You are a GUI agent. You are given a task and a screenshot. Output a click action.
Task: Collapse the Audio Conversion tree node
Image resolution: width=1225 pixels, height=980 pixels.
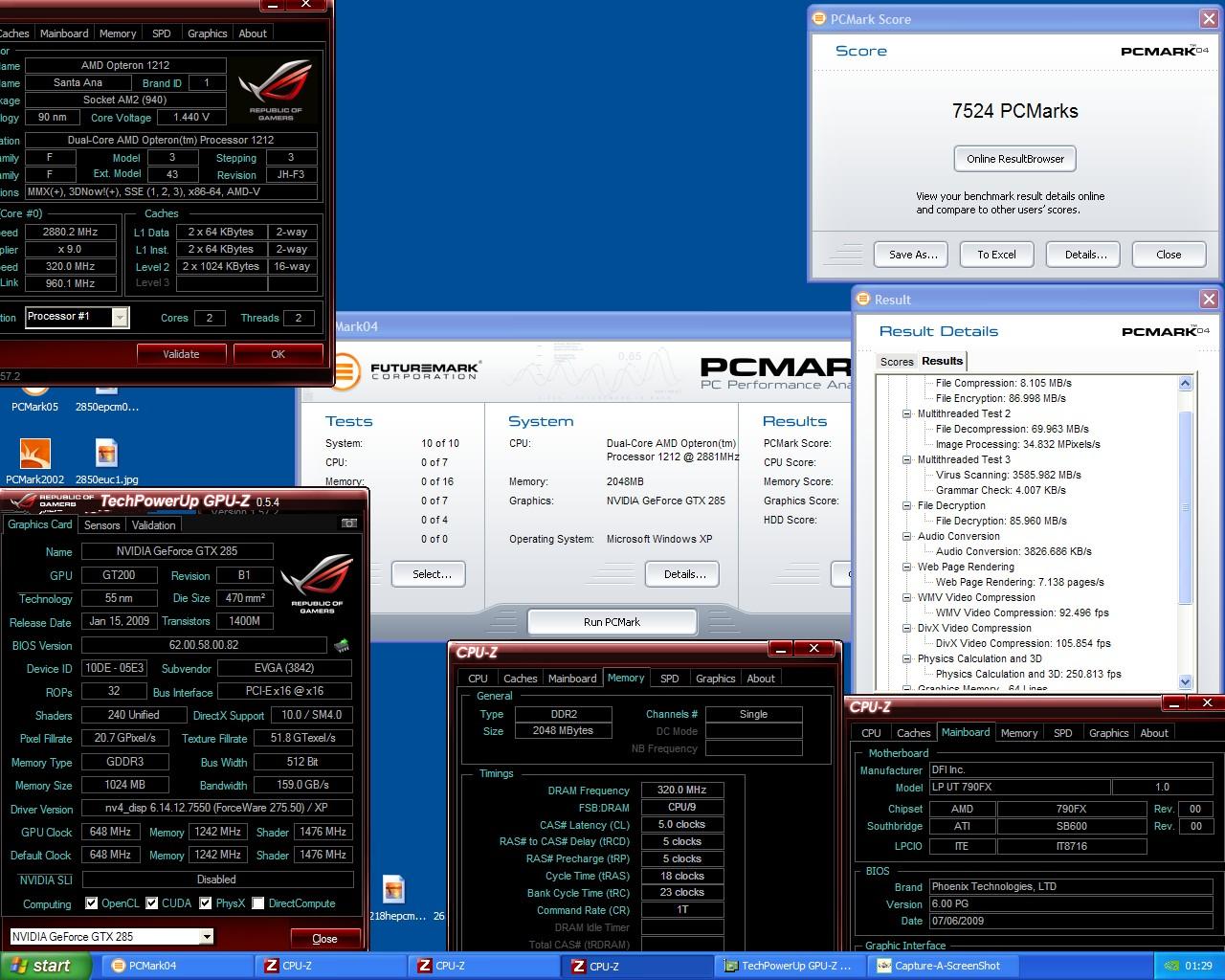click(x=906, y=536)
